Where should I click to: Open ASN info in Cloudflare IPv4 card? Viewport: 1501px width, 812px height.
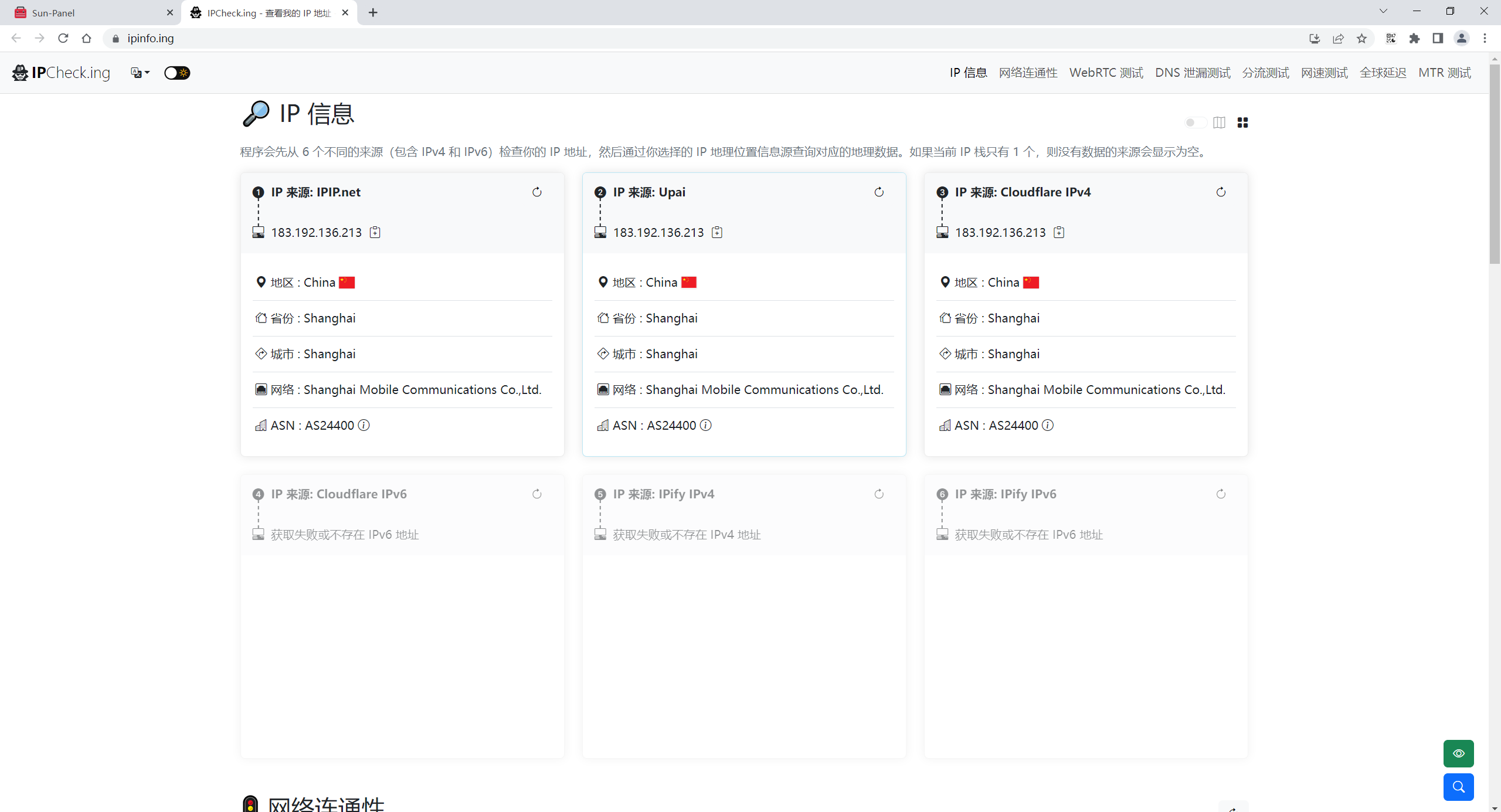tap(1048, 425)
